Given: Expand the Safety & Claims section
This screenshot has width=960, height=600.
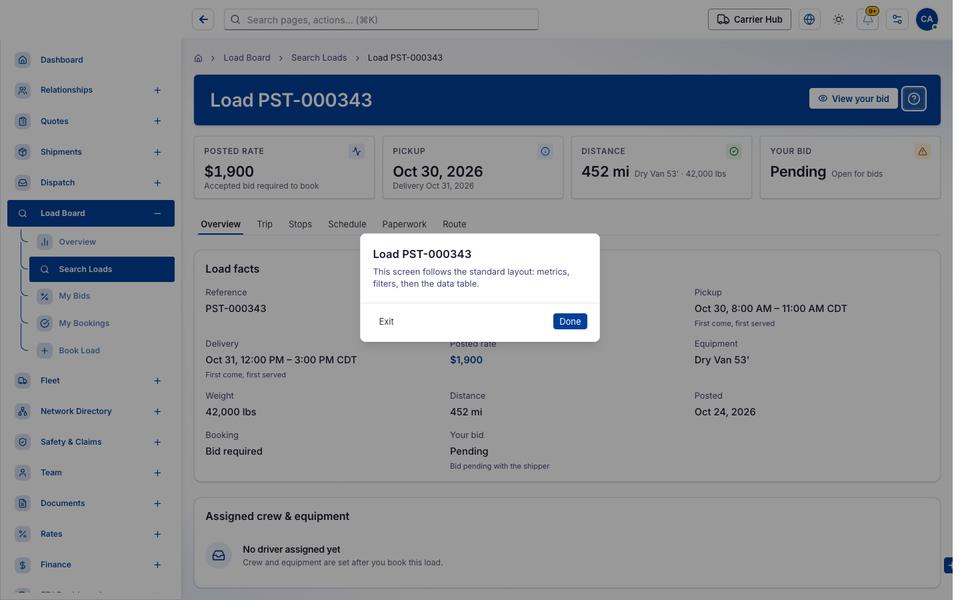Looking at the screenshot, I should (x=157, y=442).
